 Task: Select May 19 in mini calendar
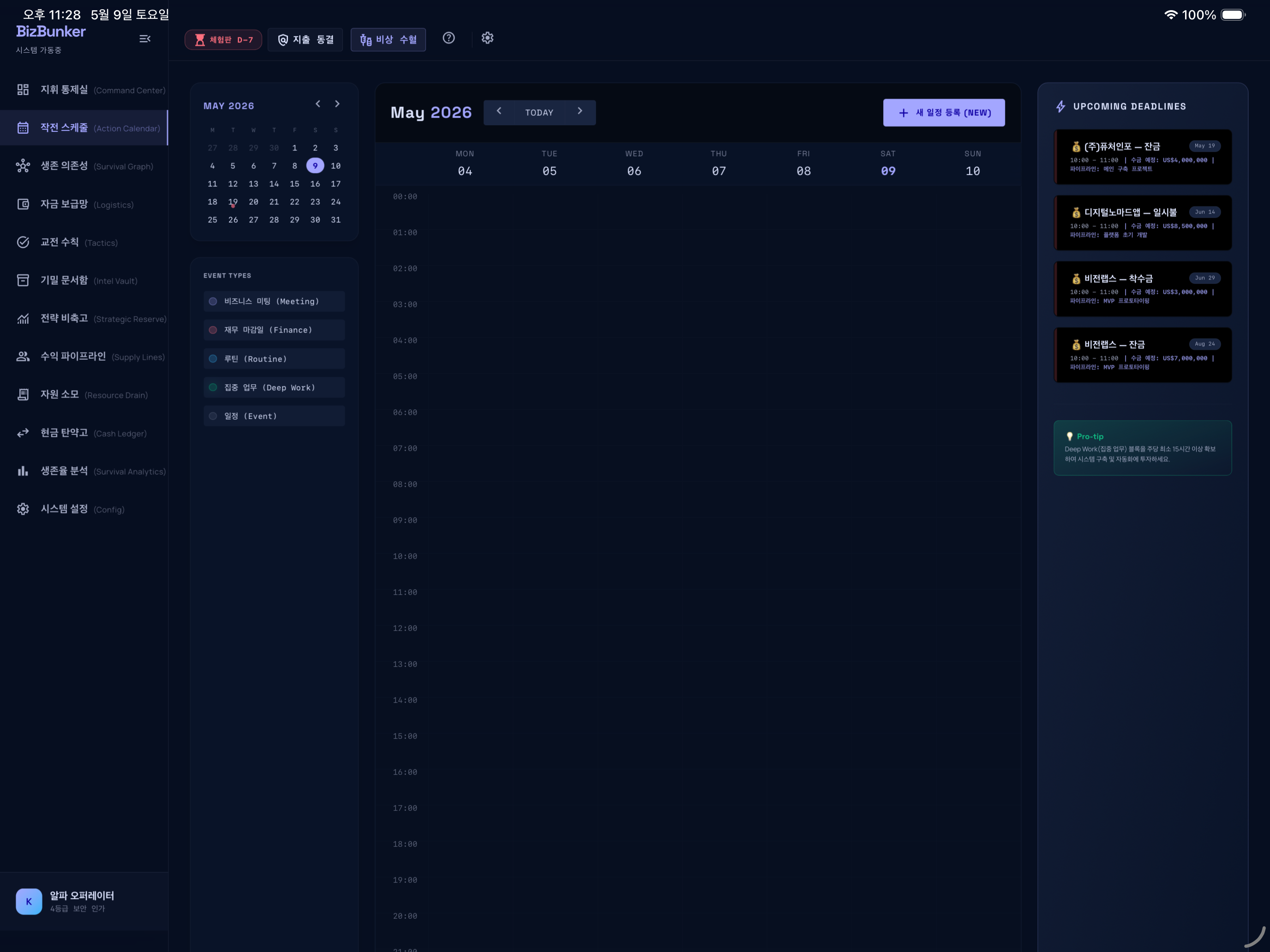click(233, 202)
